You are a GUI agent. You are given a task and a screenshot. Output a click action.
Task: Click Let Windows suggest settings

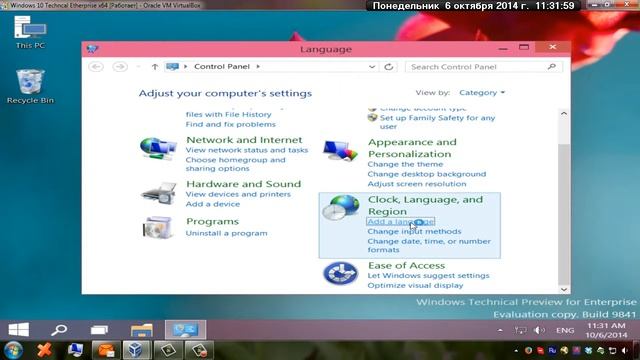[428, 276]
